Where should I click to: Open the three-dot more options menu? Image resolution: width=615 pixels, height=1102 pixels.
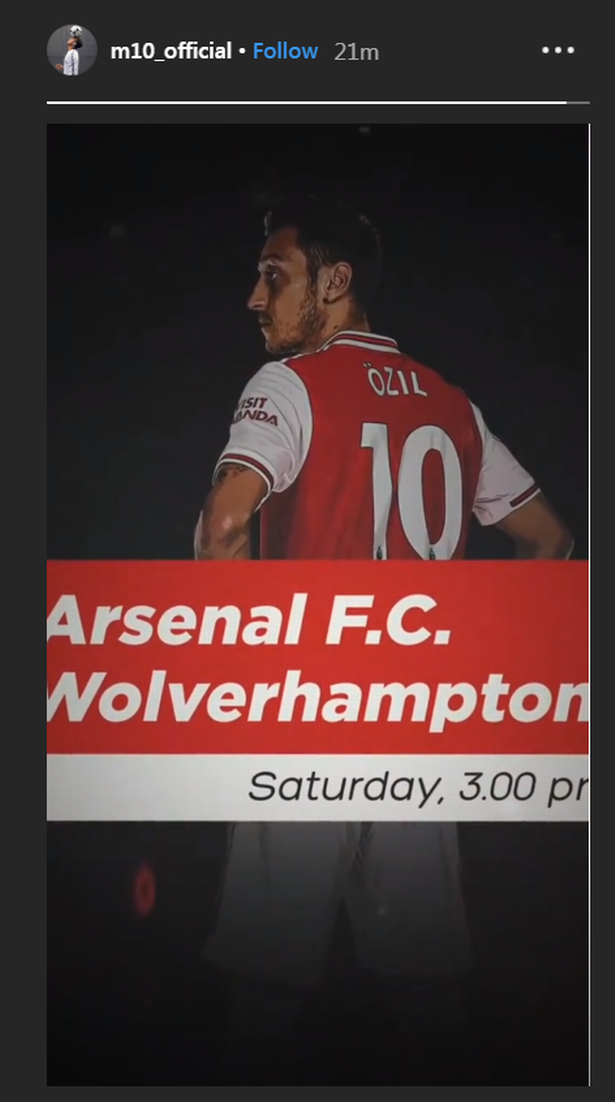558,51
